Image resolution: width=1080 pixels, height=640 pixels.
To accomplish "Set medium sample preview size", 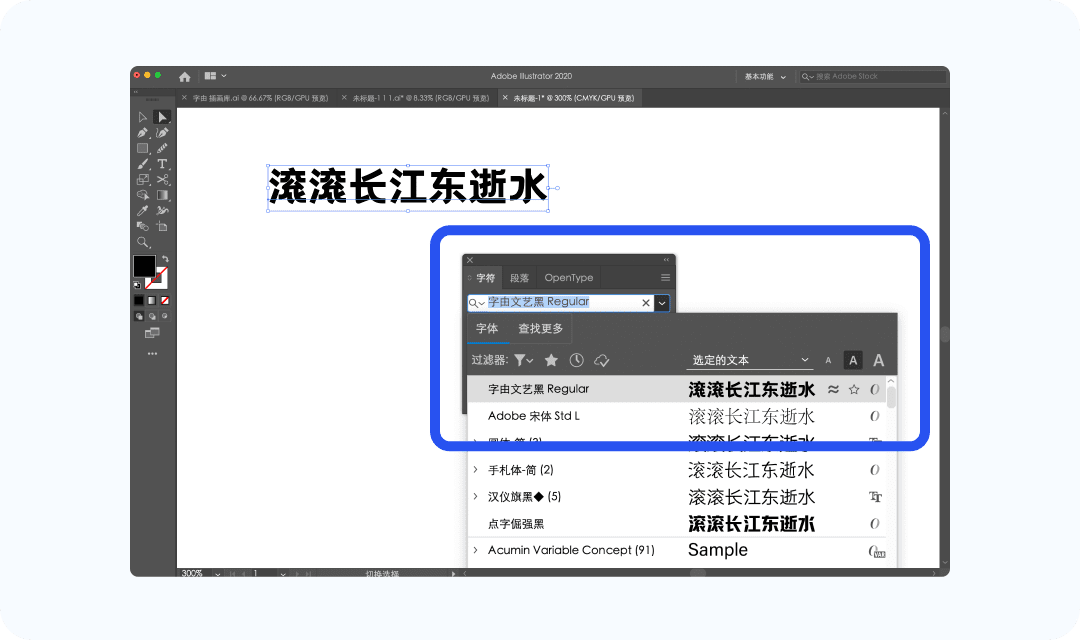I will (x=853, y=360).
